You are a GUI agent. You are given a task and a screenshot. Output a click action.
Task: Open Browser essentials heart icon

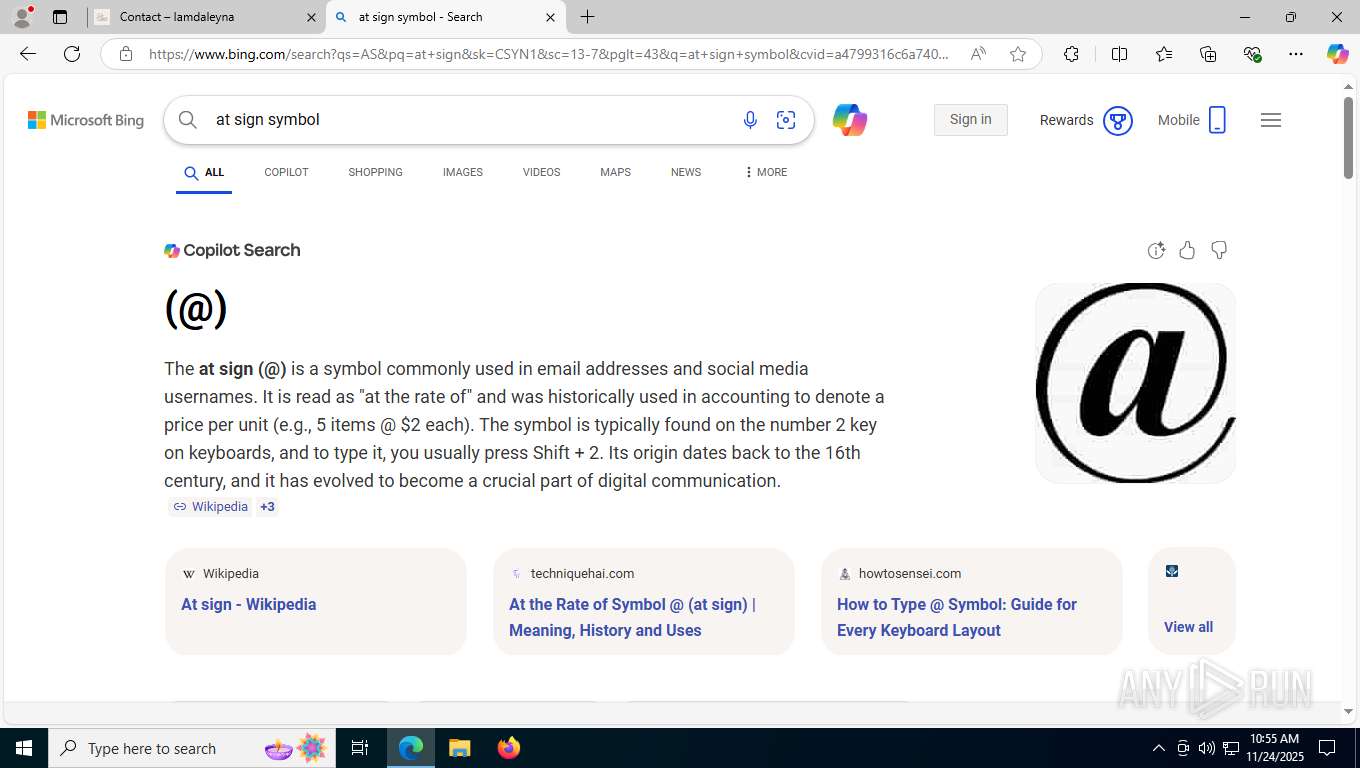click(x=1252, y=54)
